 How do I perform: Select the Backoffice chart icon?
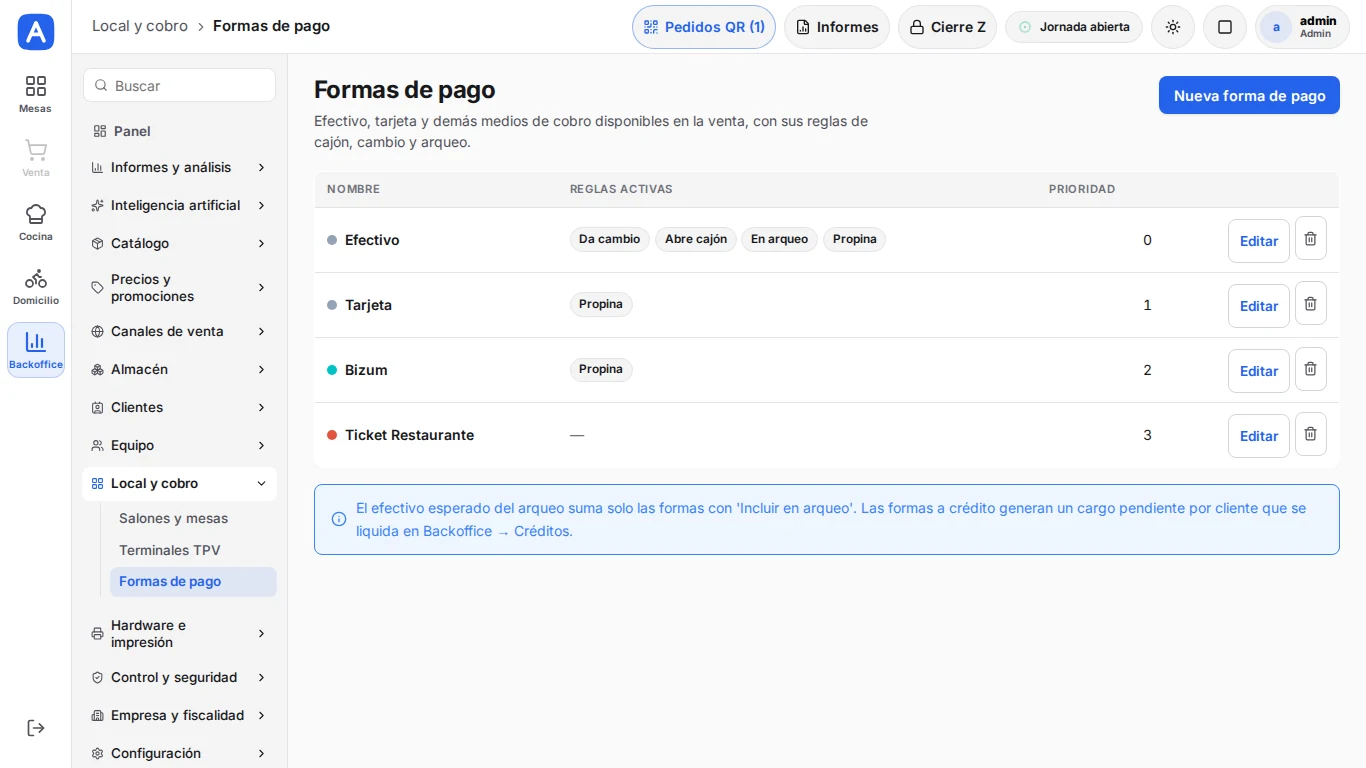point(36,350)
